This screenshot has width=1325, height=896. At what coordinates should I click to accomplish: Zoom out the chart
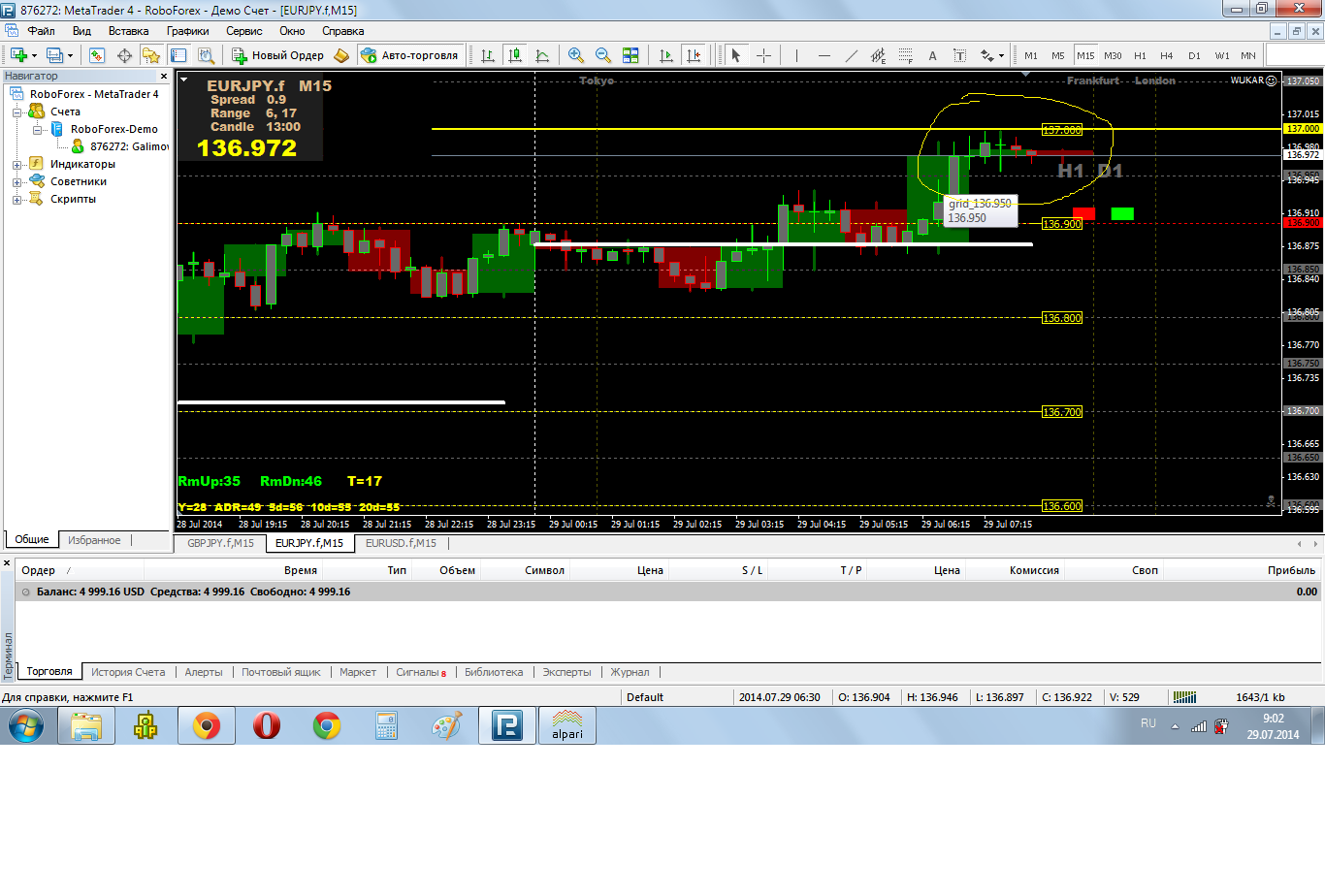coord(603,55)
